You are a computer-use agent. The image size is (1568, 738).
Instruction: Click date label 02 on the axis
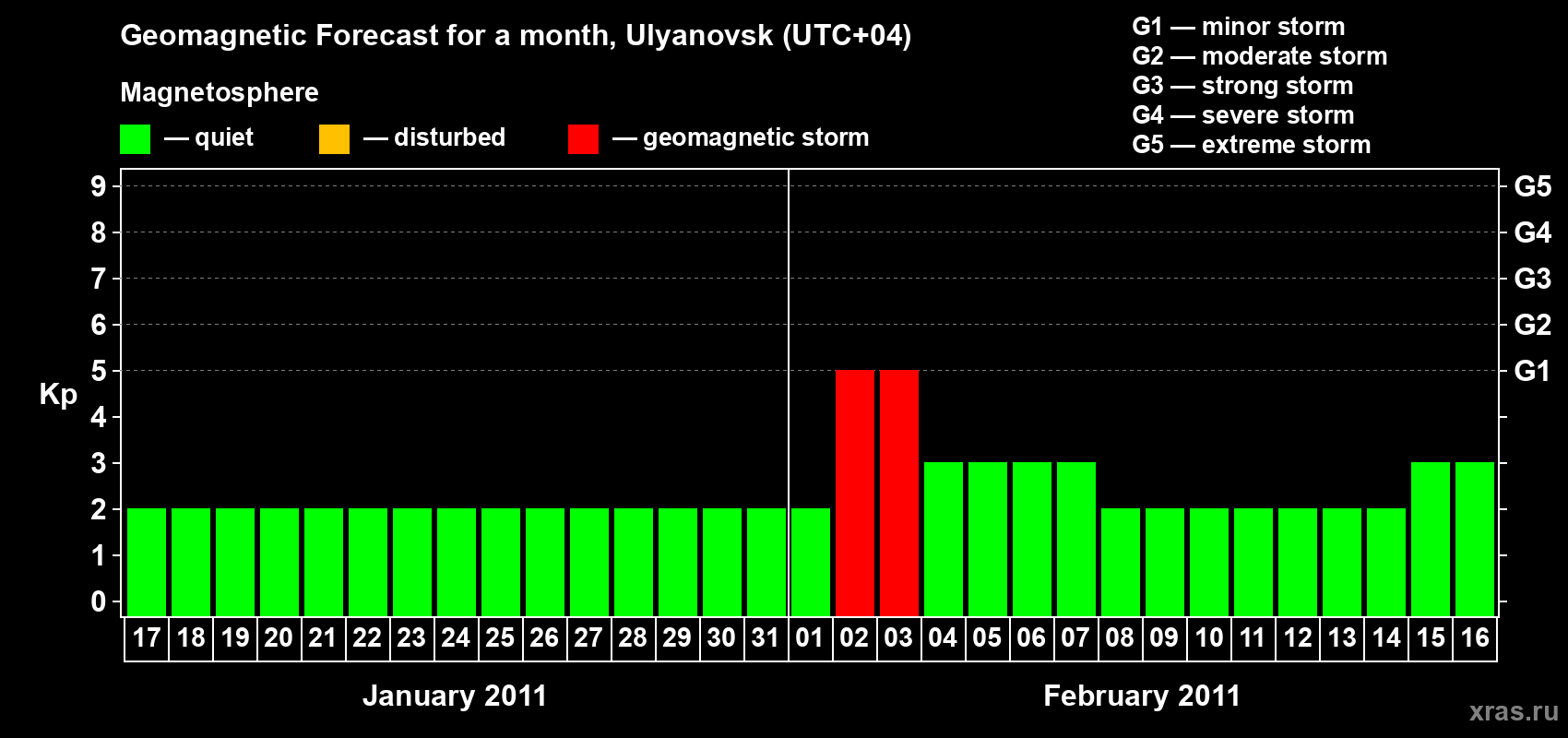coord(854,637)
